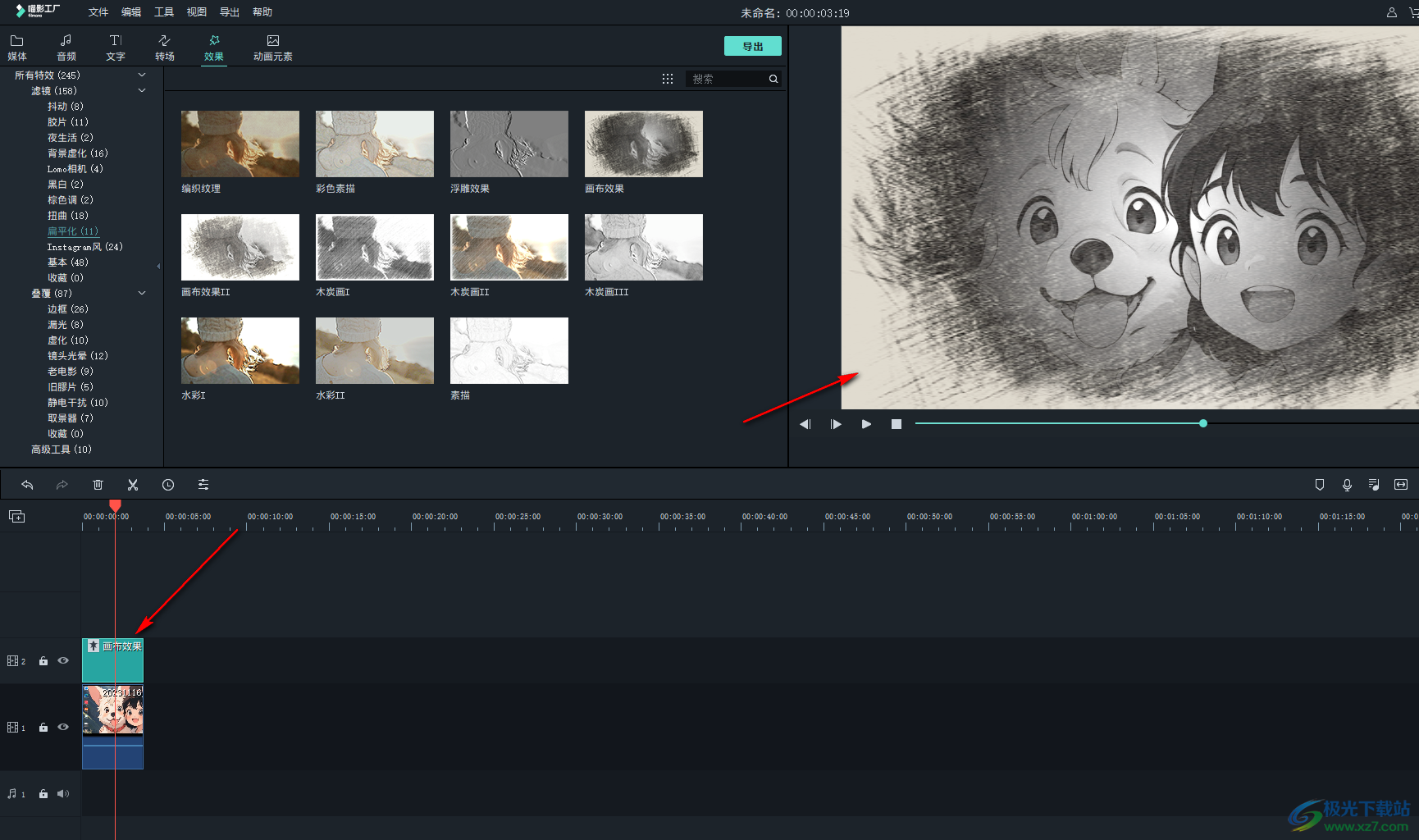Viewport: 1419px width, 840px height.
Task: Click the red playhead marker on ruler
Action: click(x=116, y=505)
